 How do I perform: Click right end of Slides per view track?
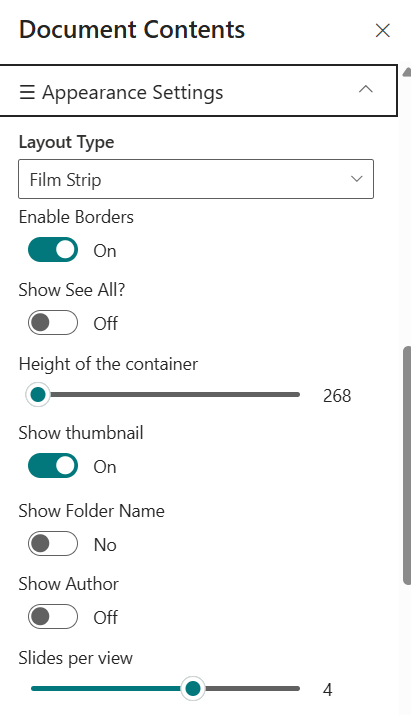(297, 688)
